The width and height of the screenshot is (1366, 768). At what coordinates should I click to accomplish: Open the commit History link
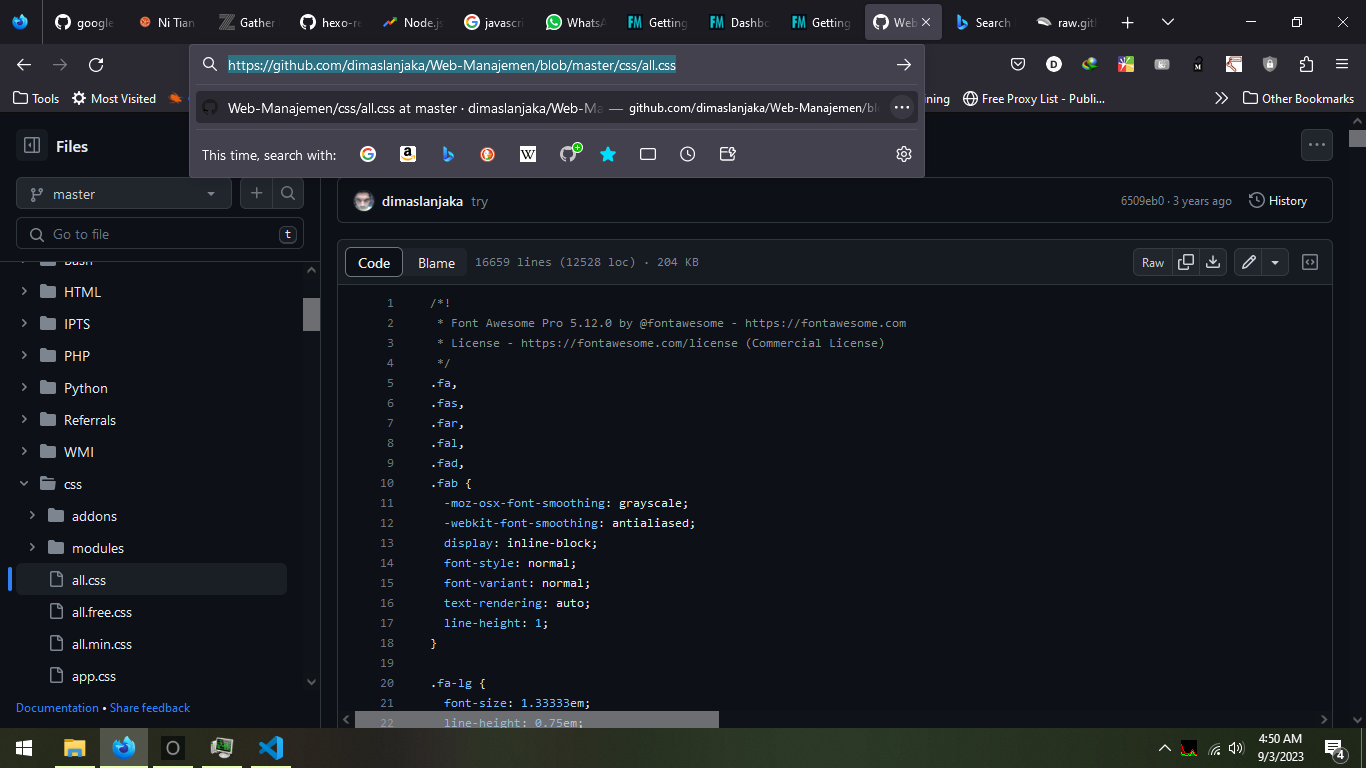(x=1278, y=201)
